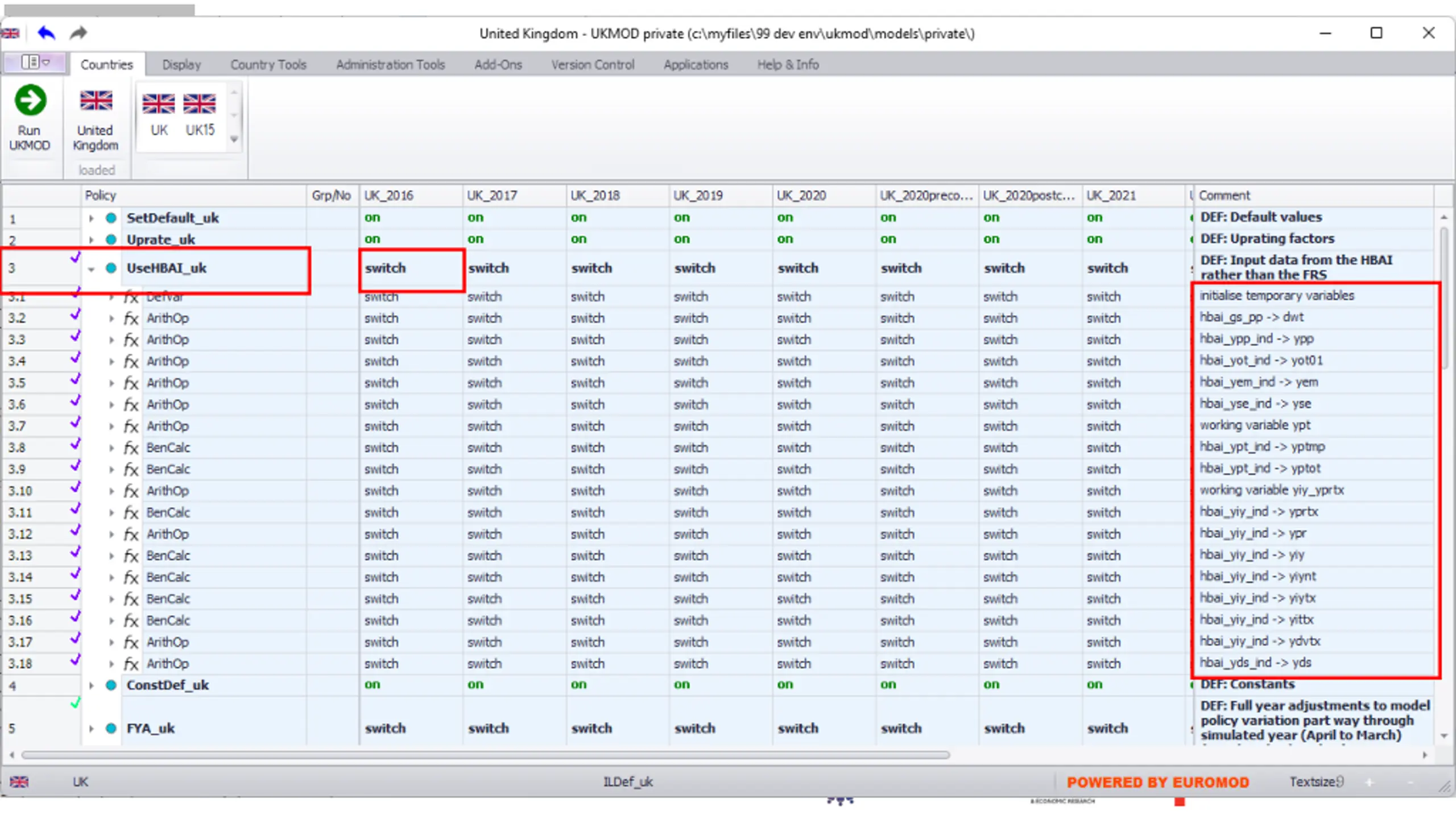Expand function 3.5 ArithOp row
Viewport: 1456px width, 819px height.
click(x=111, y=383)
